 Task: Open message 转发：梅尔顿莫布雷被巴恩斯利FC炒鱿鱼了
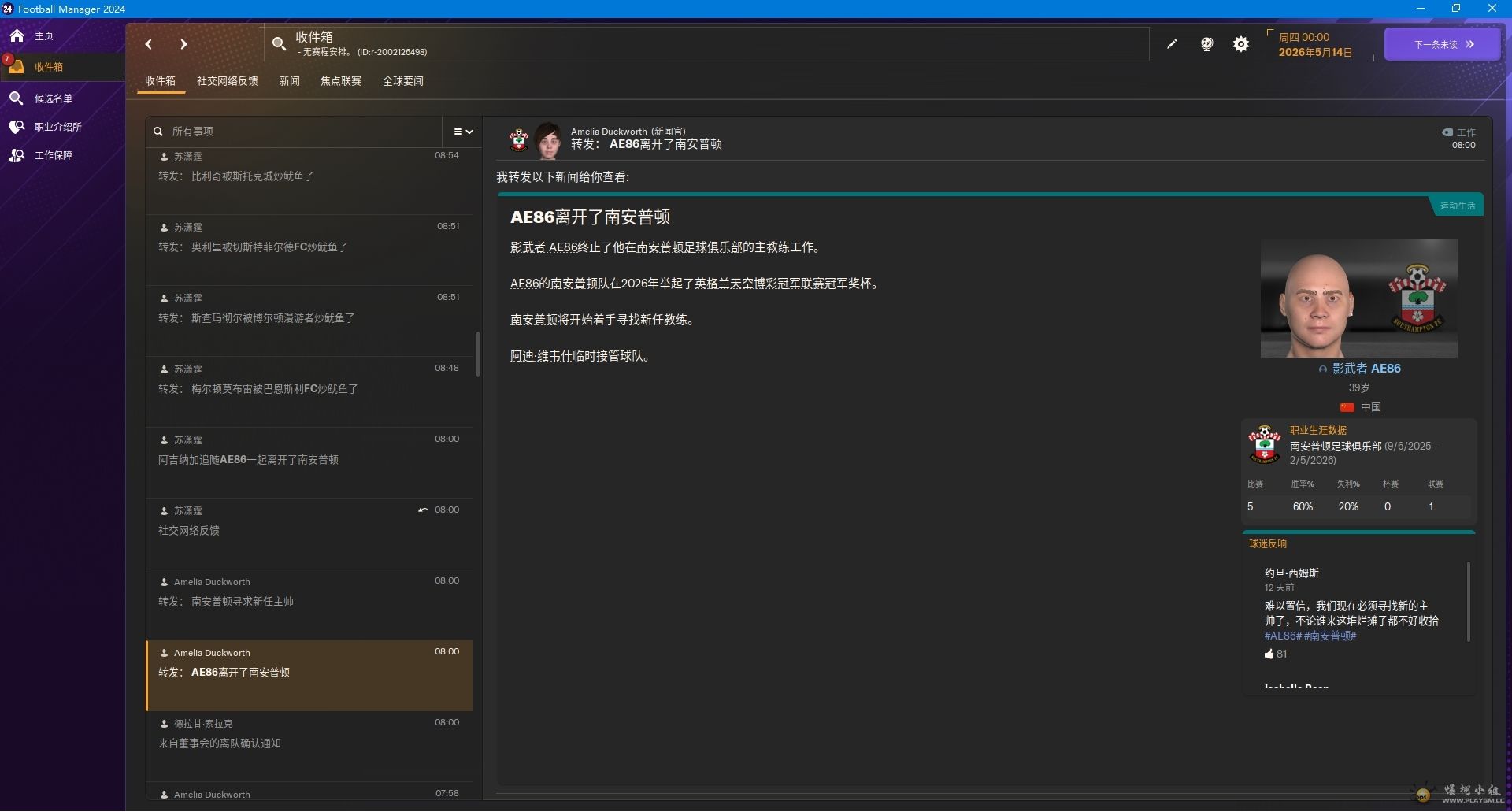(x=309, y=392)
